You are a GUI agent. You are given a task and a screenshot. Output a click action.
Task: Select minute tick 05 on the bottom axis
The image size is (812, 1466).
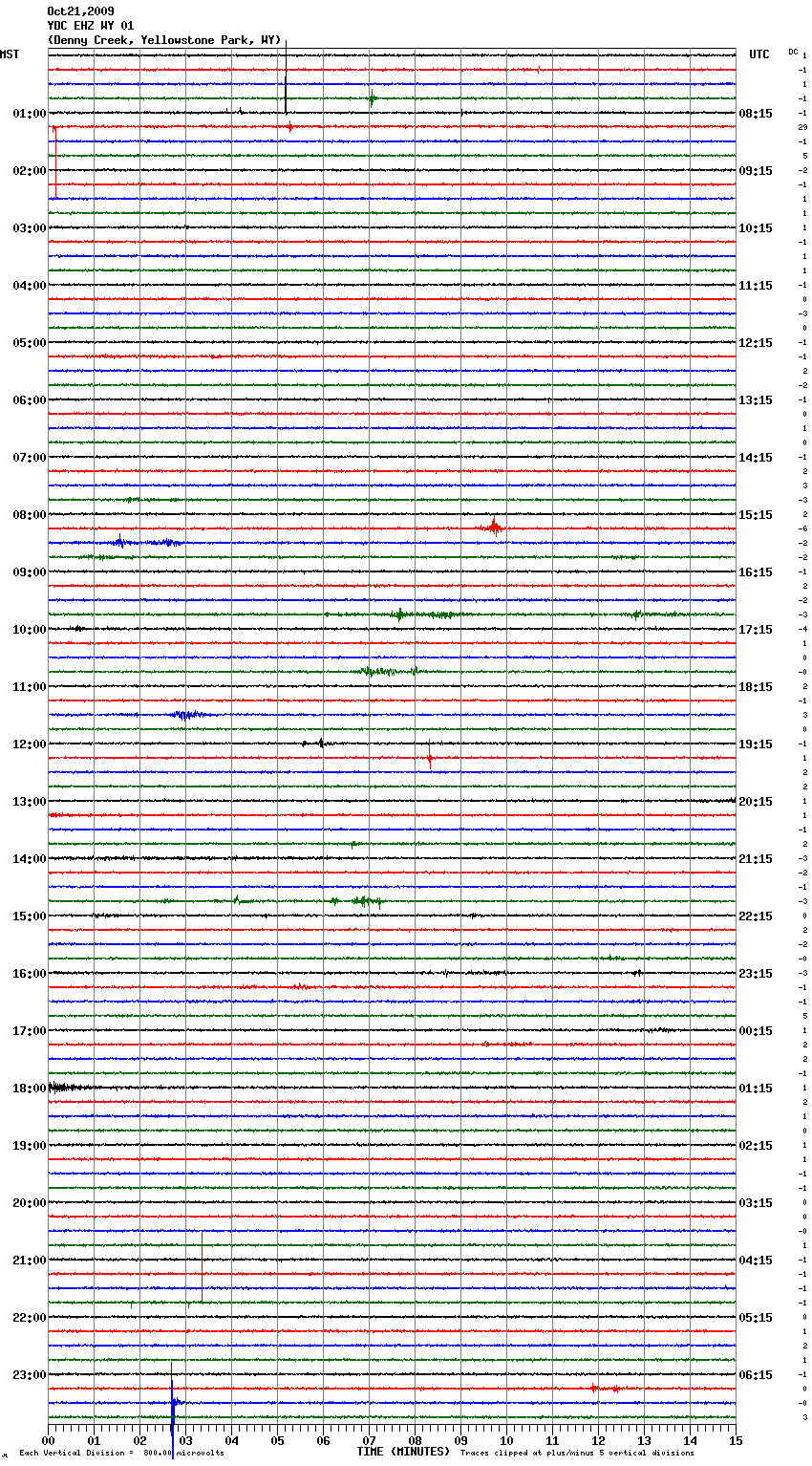(277, 1440)
